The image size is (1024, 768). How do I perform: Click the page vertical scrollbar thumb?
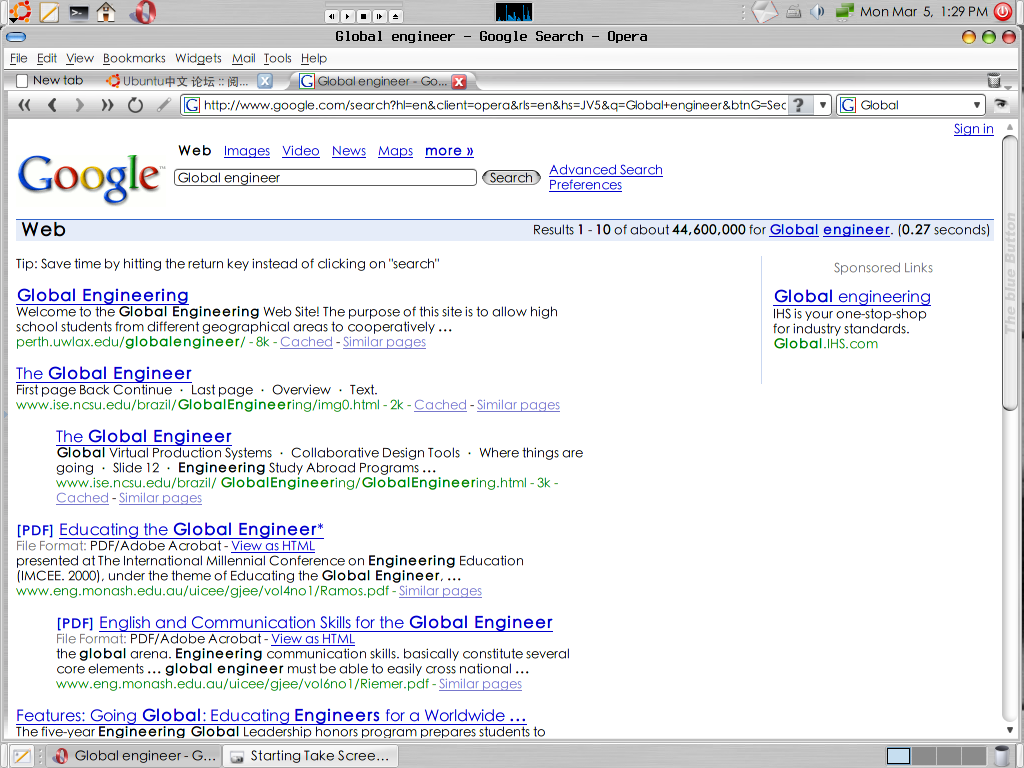(x=1010, y=273)
